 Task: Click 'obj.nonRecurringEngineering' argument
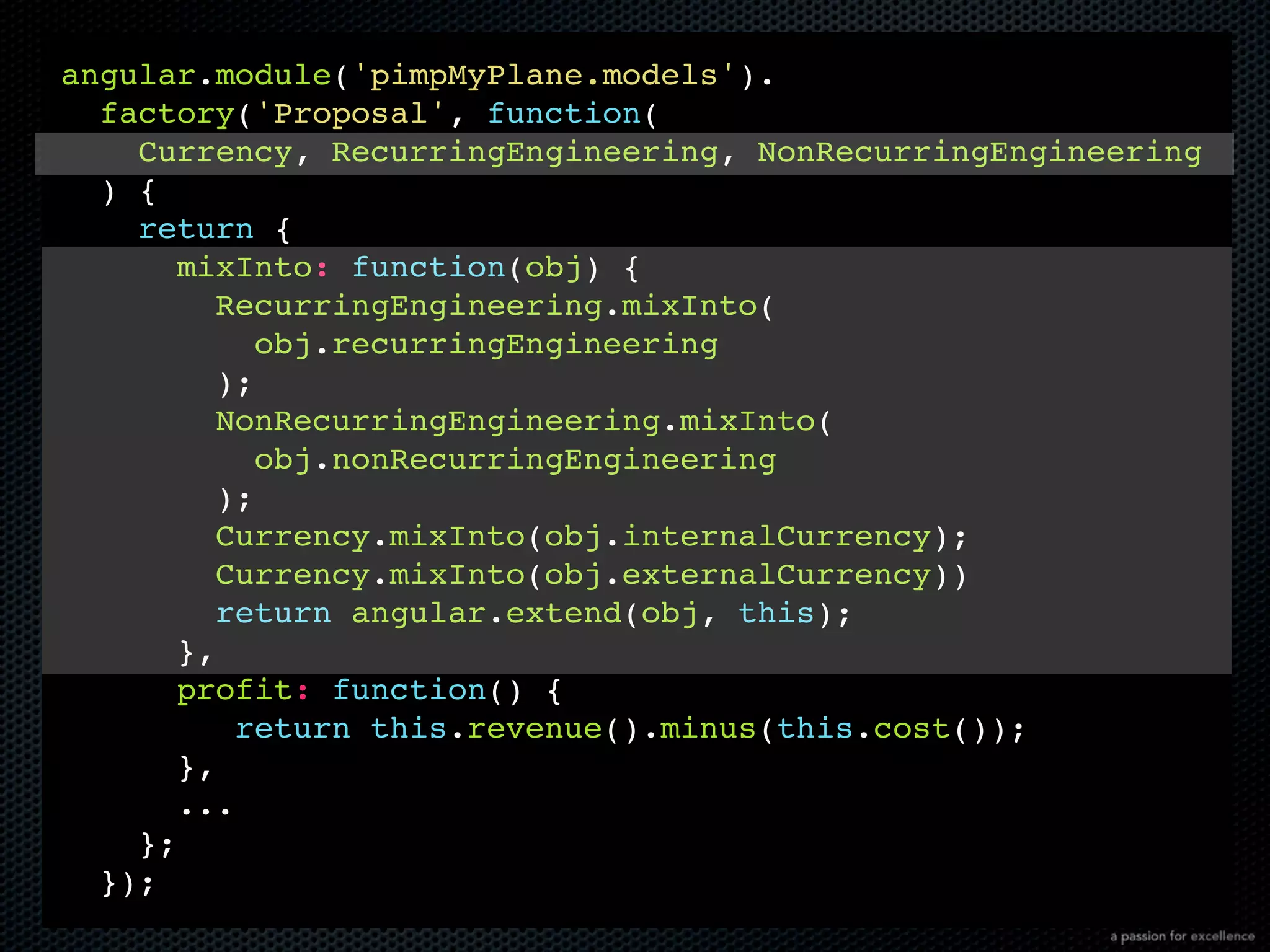click(x=515, y=461)
